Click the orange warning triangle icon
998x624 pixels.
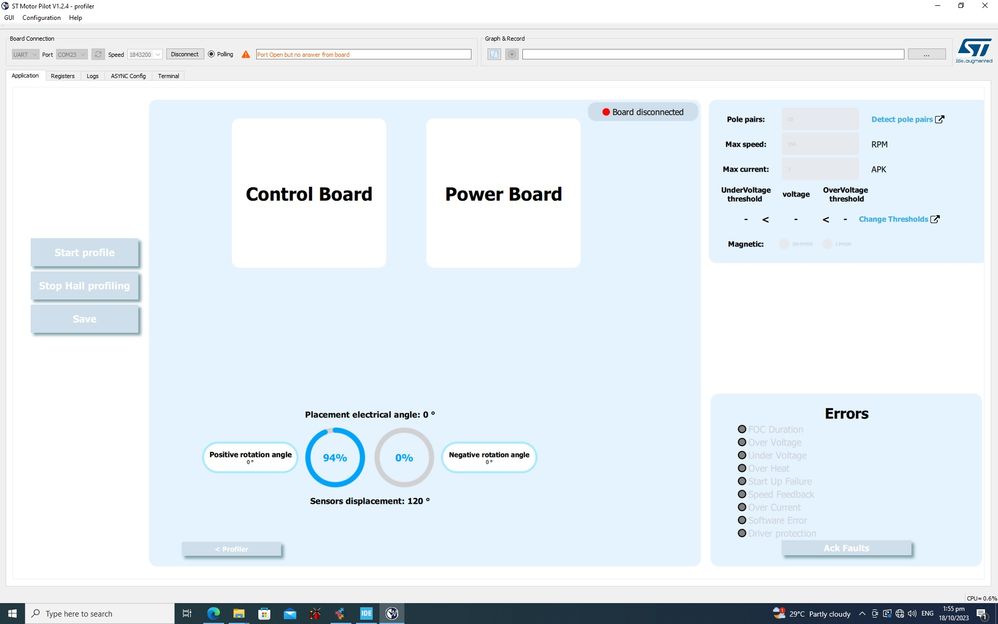pyautogui.click(x=246, y=54)
